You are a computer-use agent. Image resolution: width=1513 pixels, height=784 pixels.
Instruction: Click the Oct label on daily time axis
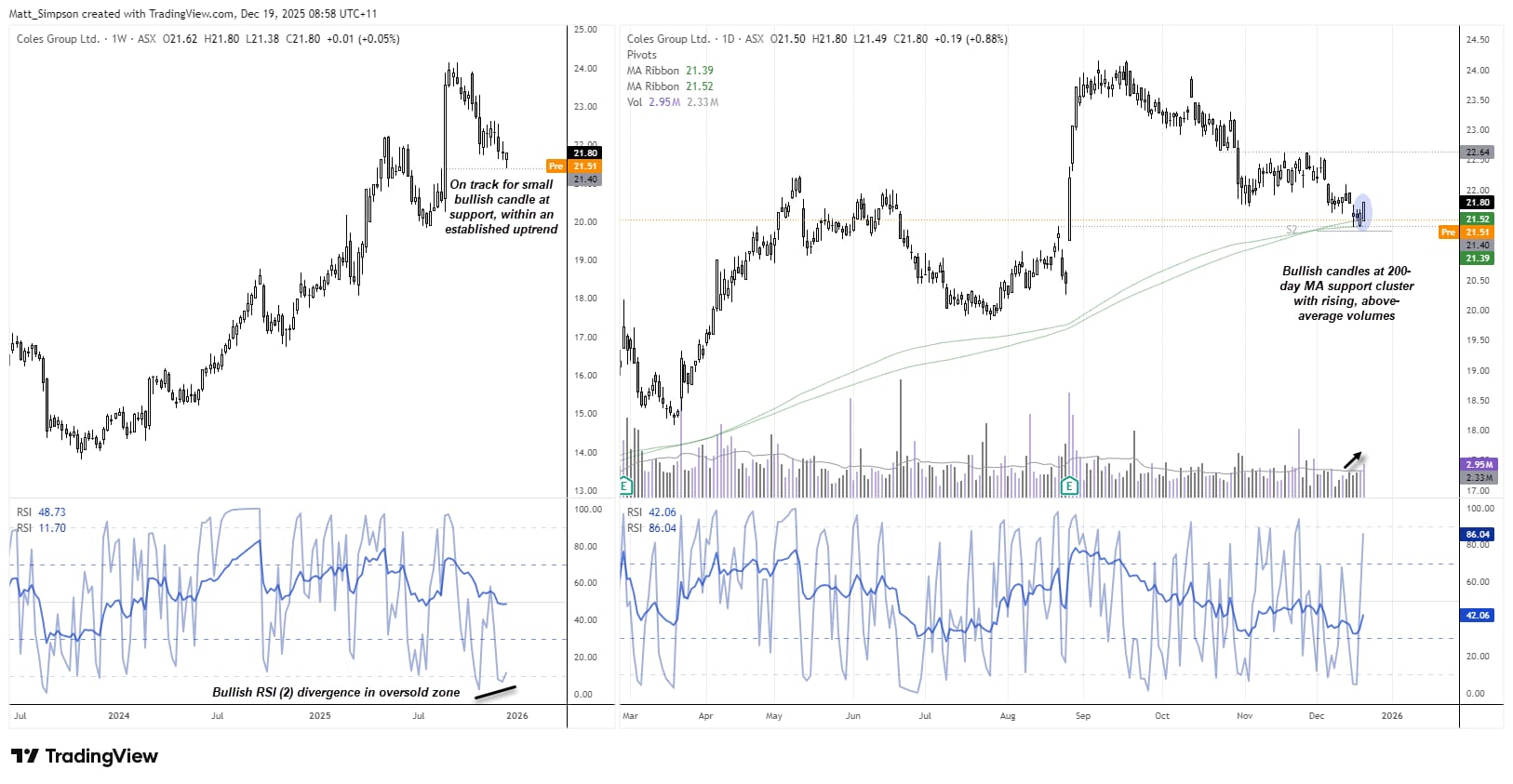click(1162, 715)
